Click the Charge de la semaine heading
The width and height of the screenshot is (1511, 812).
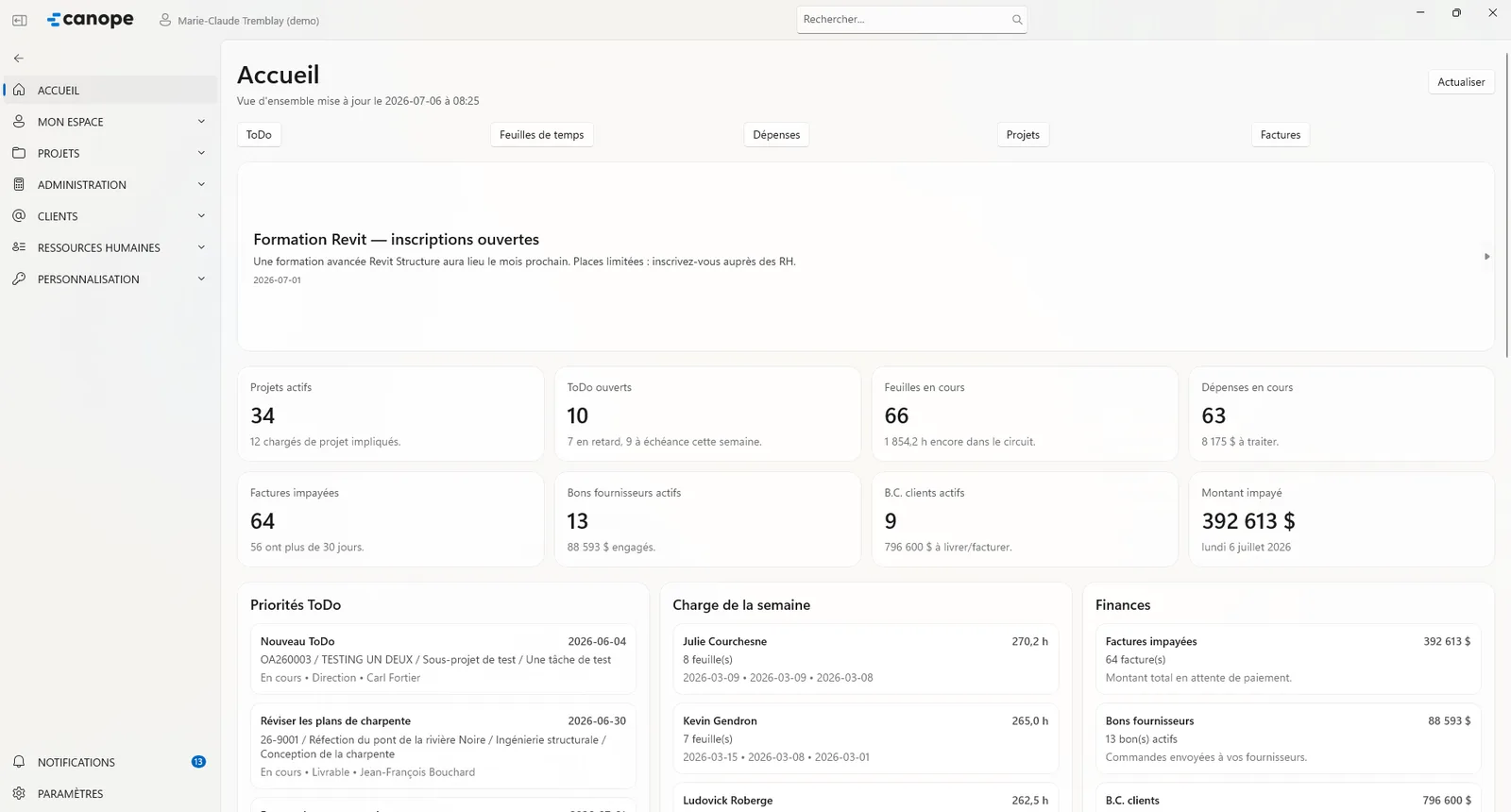coord(741,605)
